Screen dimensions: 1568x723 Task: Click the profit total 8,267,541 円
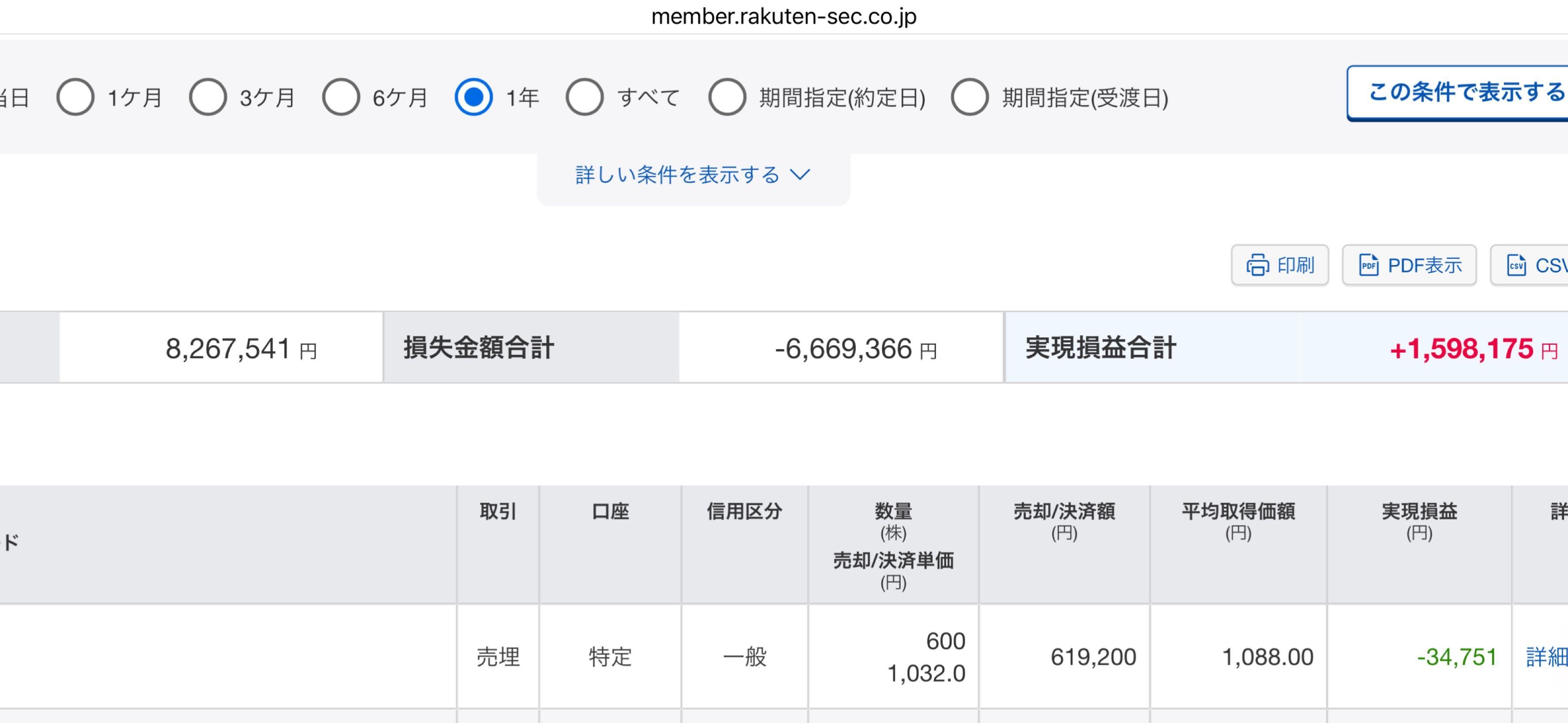point(241,348)
